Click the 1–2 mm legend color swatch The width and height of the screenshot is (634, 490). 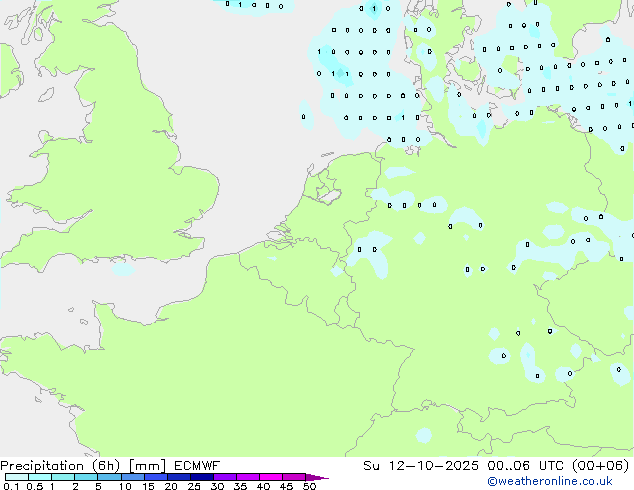pyautogui.click(x=63, y=477)
